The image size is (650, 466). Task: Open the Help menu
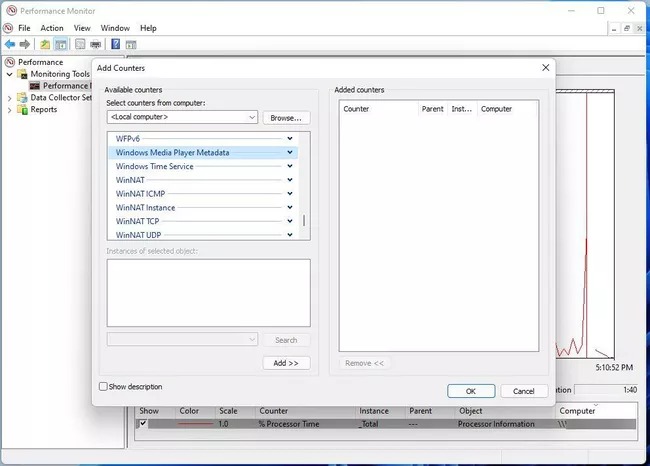pyautogui.click(x=148, y=28)
